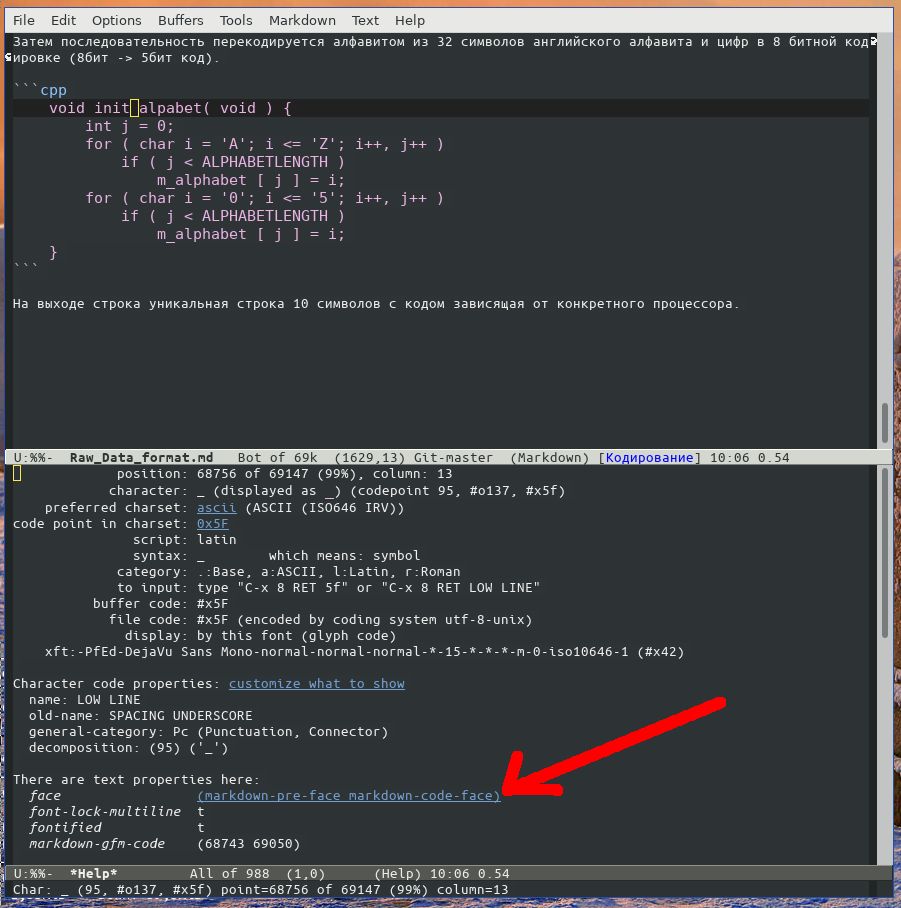The image size is (901, 908).
Task: Click the font-lock-multiline property row
Action: 116,812
